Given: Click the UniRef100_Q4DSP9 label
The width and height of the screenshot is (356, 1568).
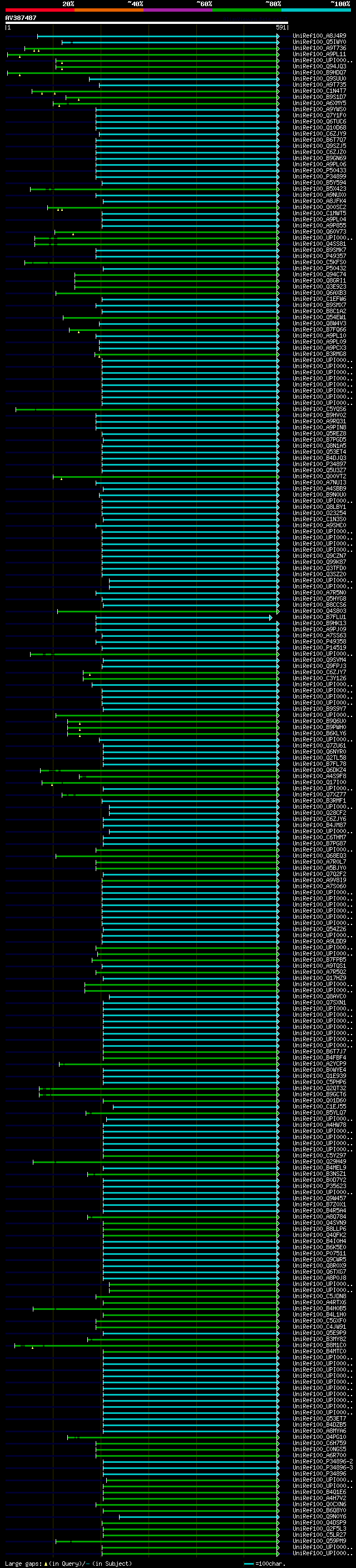Looking at the screenshot, I should (x=319, y=1522).
